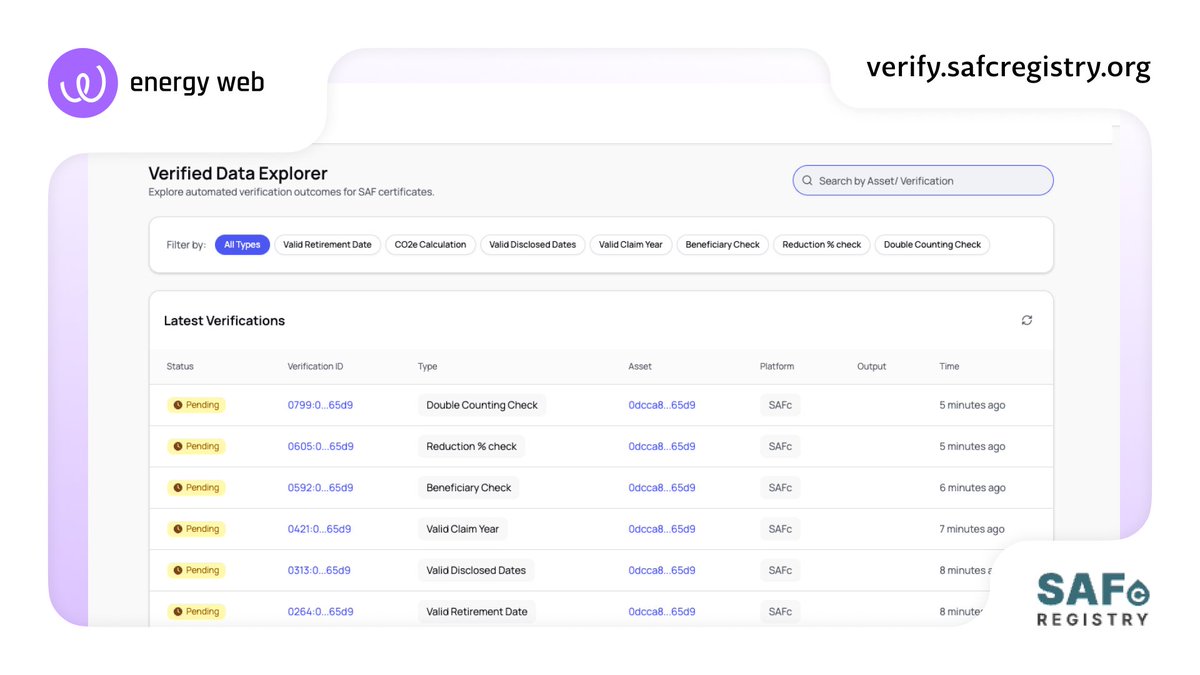Open verification ID 0313:0...65d9
Screen dimensions: 1200x675
pyautogui.click(x=319, y=570)
